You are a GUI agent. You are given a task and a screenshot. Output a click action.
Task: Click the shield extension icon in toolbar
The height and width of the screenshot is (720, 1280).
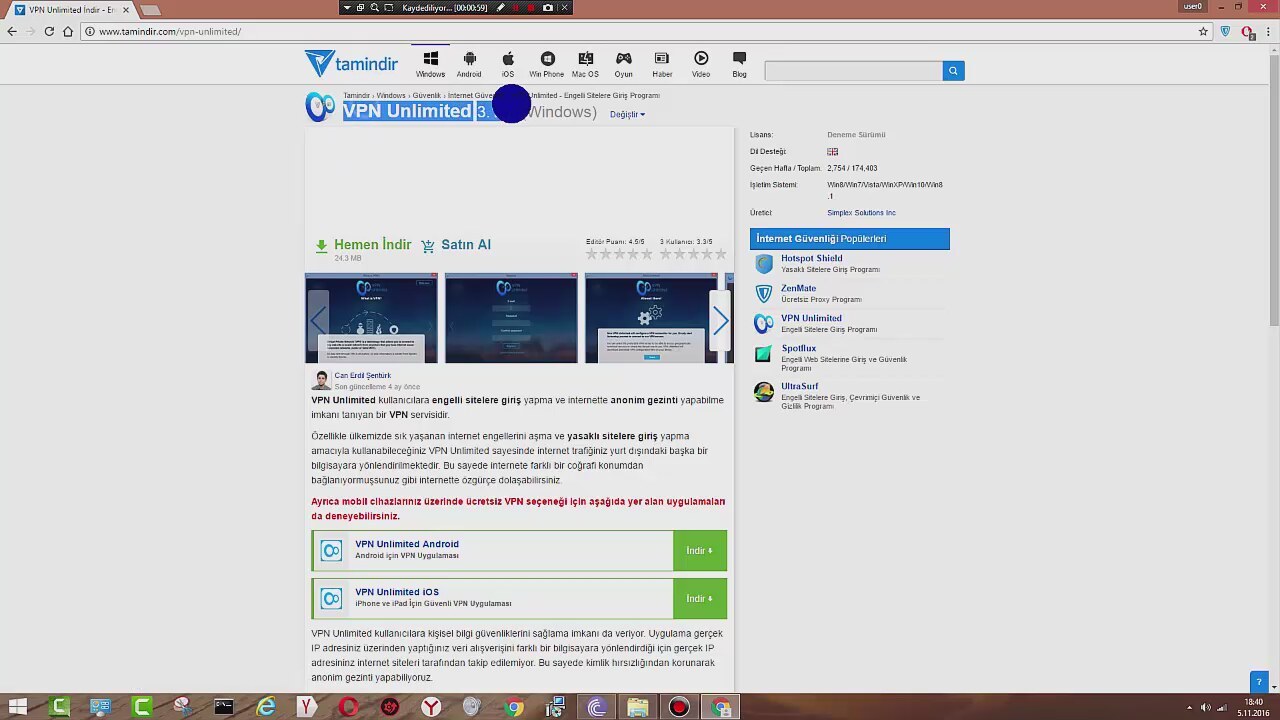point(1225,31)
